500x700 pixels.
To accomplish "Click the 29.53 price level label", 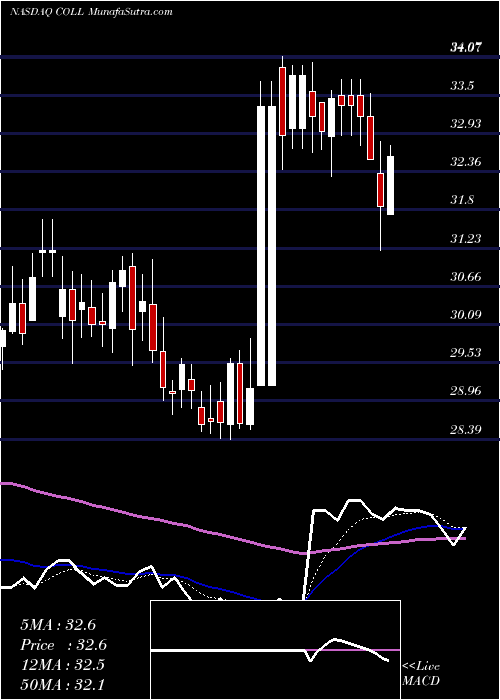I will 466,353.
